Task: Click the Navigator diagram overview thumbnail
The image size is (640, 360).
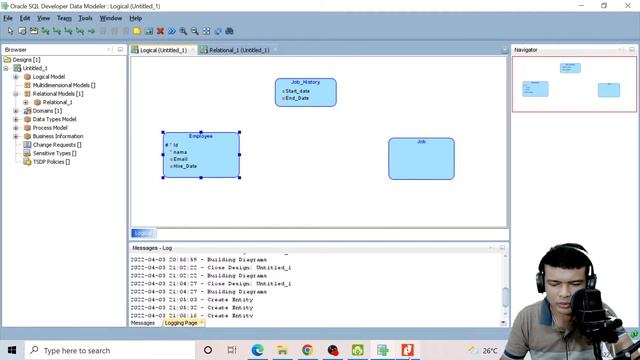Action: (x=574, y=84)
